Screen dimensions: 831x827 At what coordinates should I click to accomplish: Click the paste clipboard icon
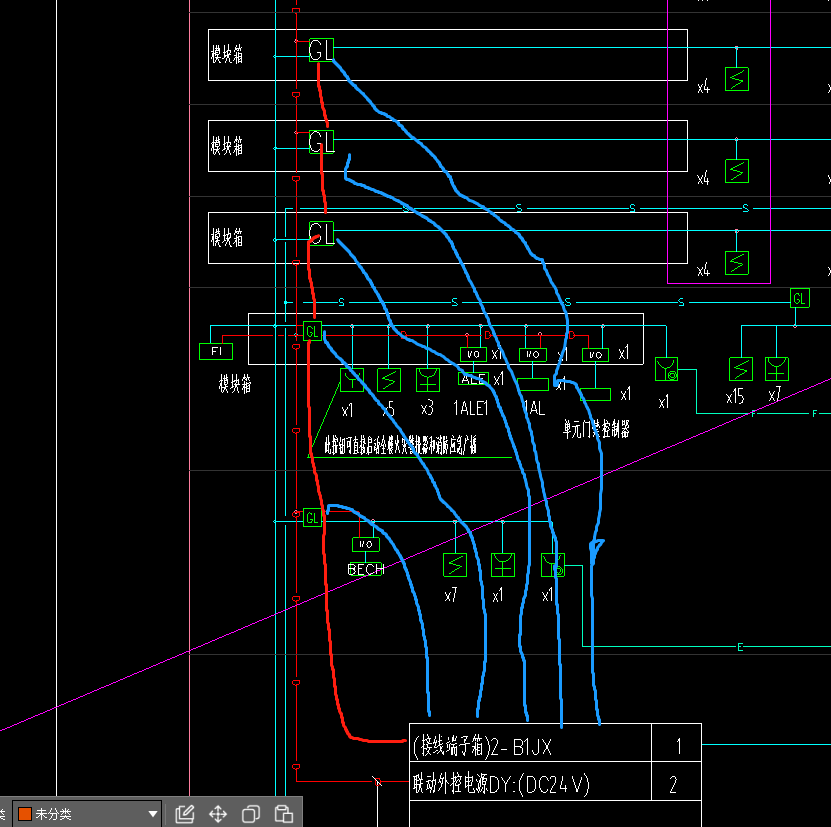pyautogui.click(x=284, y=814)
